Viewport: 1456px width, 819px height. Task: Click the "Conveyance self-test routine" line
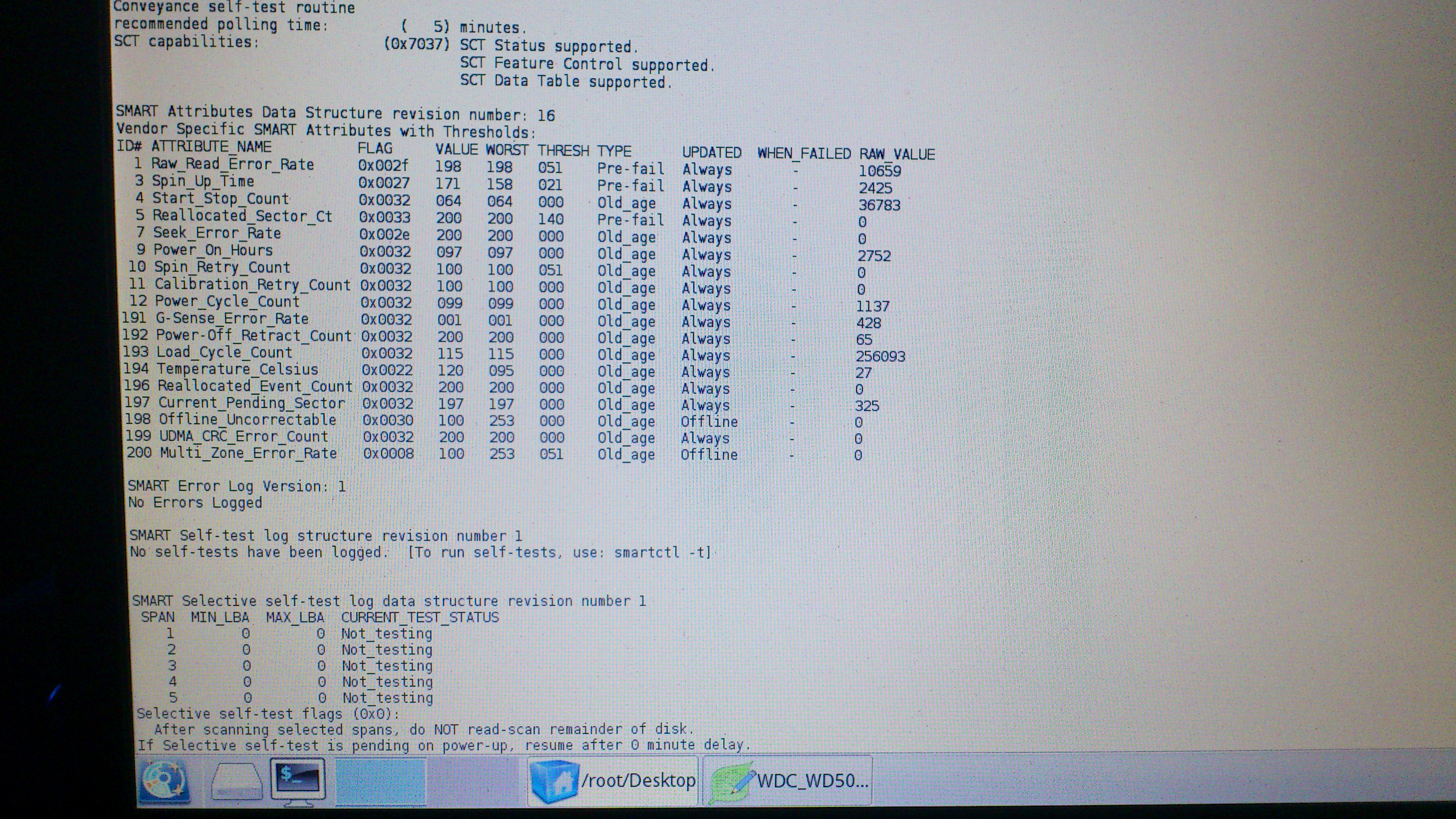(x=234, y=7)
